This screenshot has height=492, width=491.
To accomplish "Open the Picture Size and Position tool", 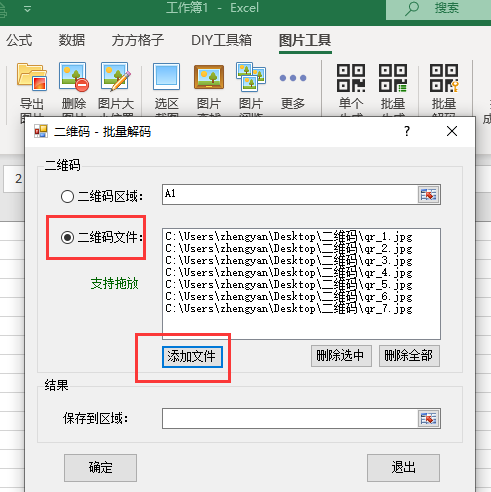I will point(116,77).
